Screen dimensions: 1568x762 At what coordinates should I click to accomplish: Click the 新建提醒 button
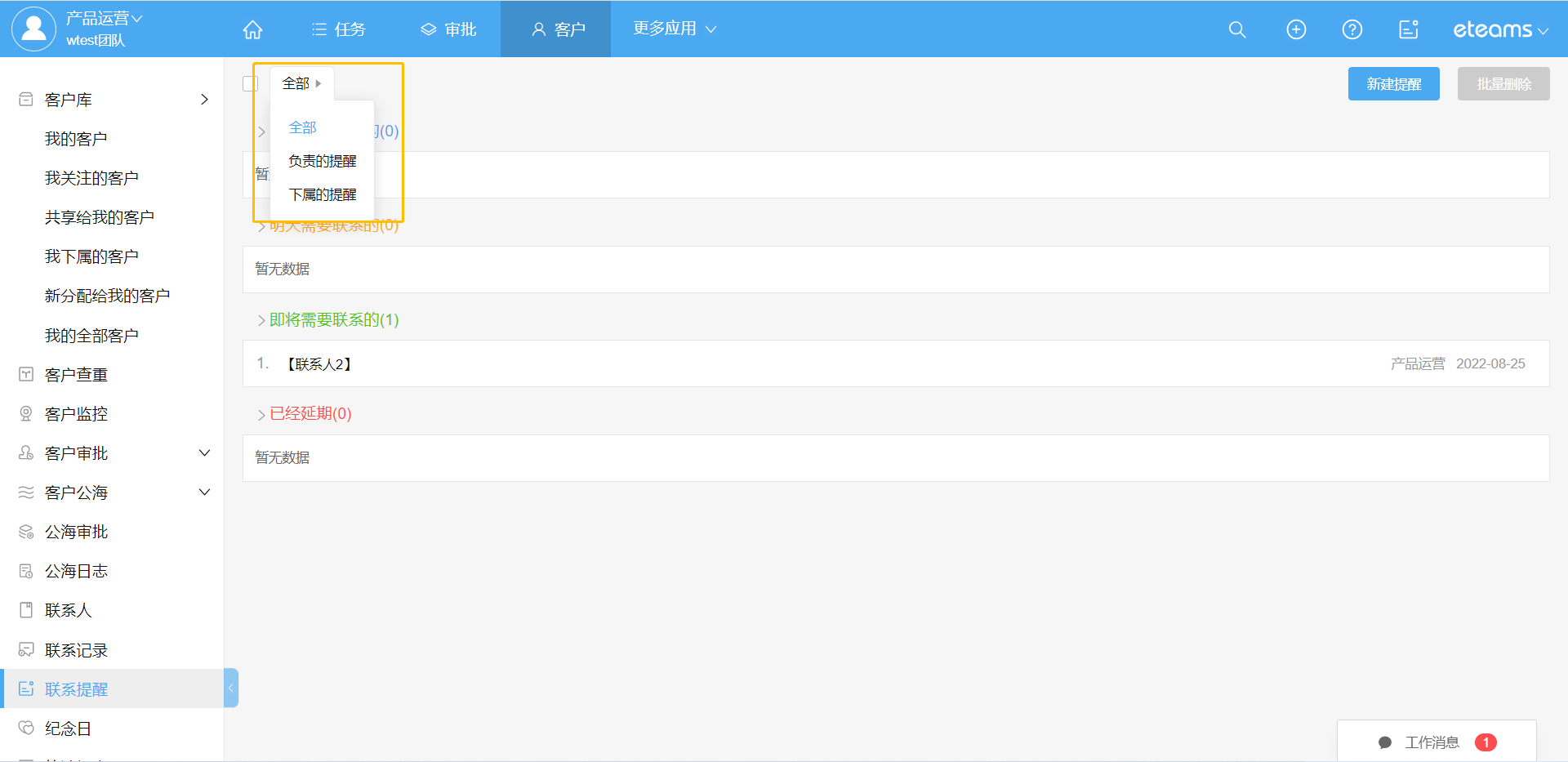tap(1393, 84)
